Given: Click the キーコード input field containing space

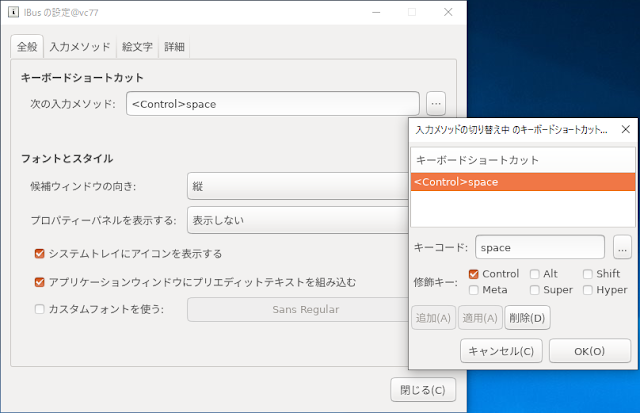Looking at the screenshot, I should (540, 247).
